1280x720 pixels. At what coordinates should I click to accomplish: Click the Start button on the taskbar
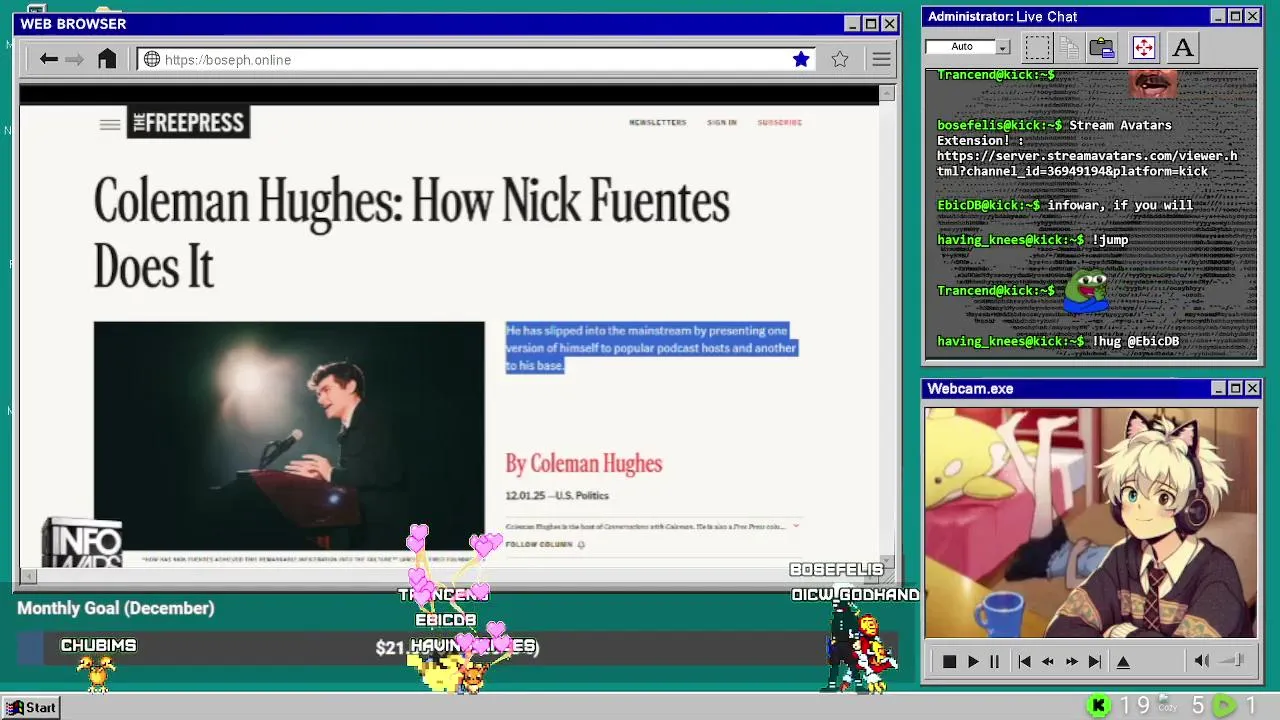click(x=31, y=707)
